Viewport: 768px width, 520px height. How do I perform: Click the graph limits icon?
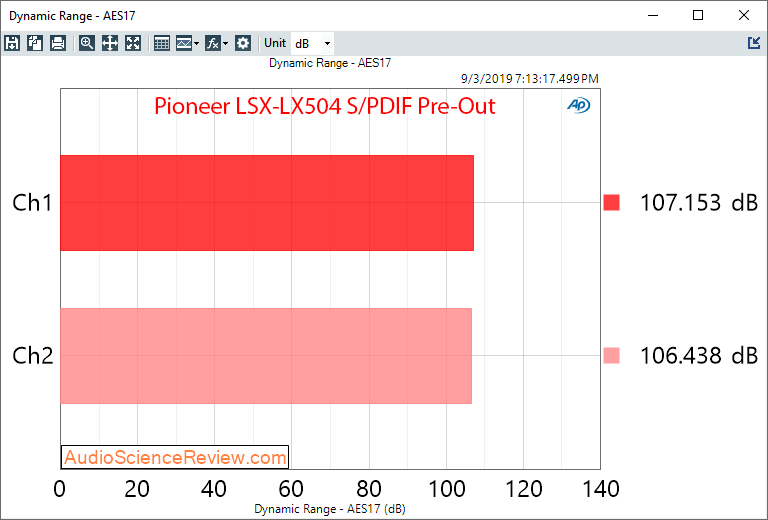(x=184, y=43)
